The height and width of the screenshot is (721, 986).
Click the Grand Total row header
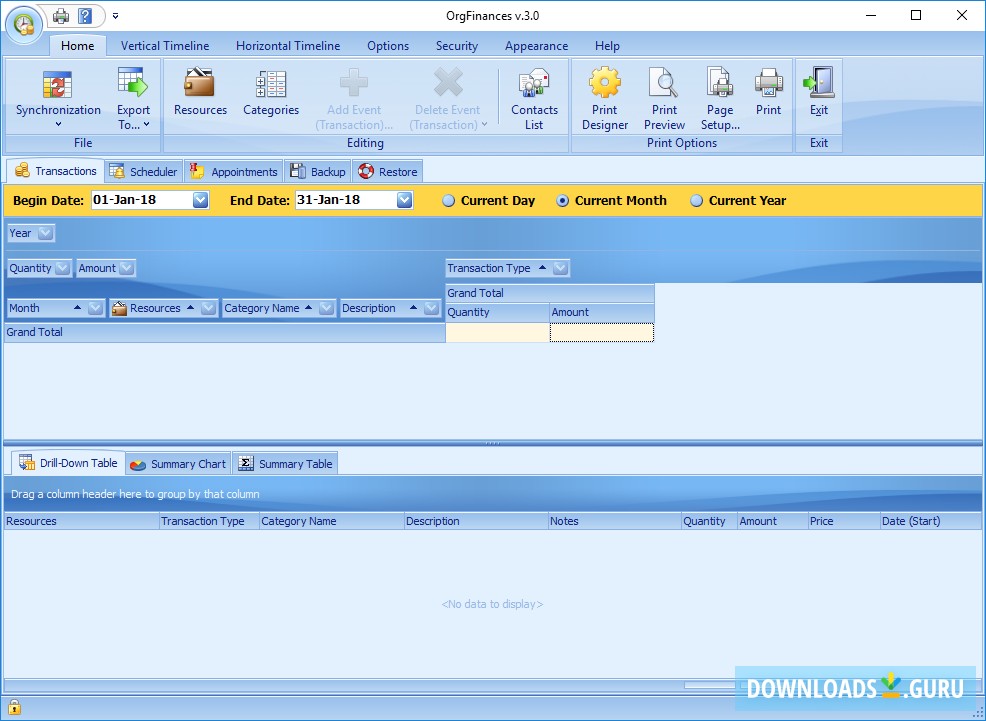(224, 333)
